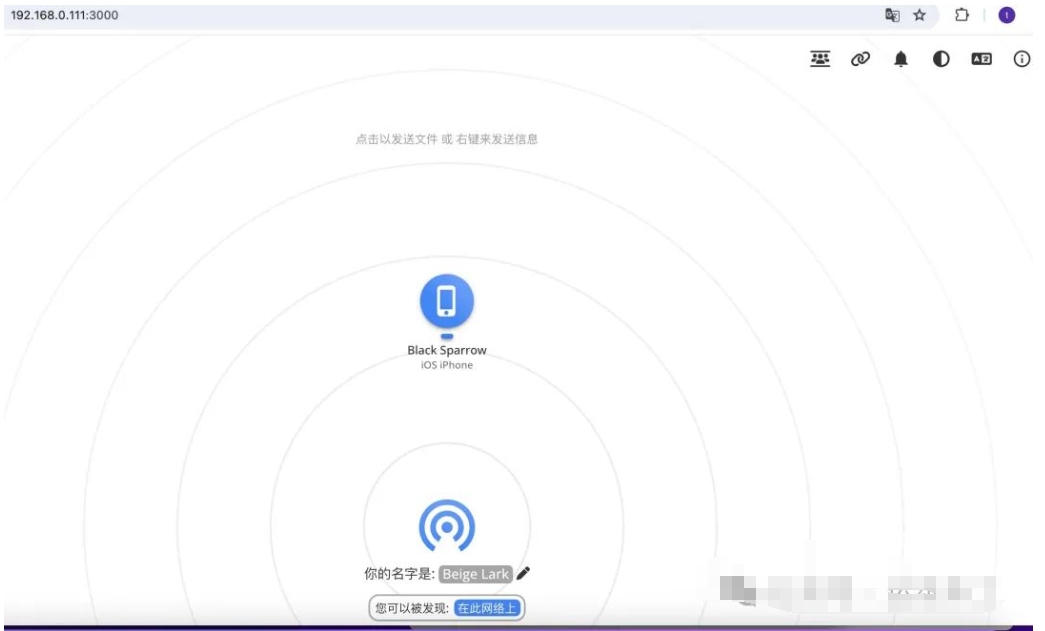Click the 你的名字是 label
This screenshot has width=1045, height=631.
[399, 574]
